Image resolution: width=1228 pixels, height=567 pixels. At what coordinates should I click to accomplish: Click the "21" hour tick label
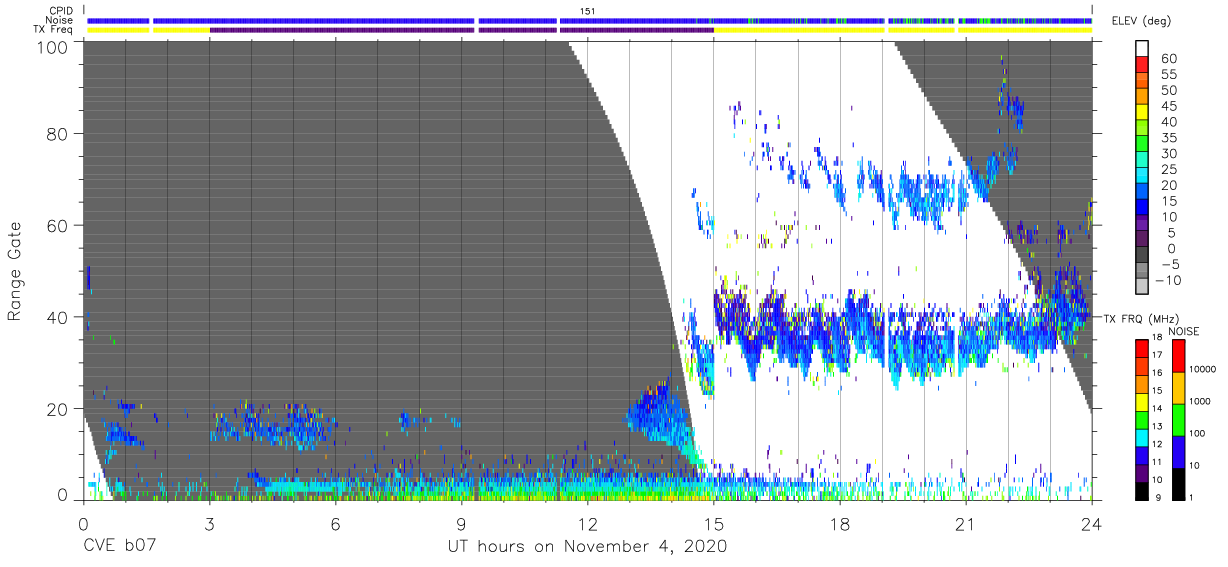[x=966, y=524]
